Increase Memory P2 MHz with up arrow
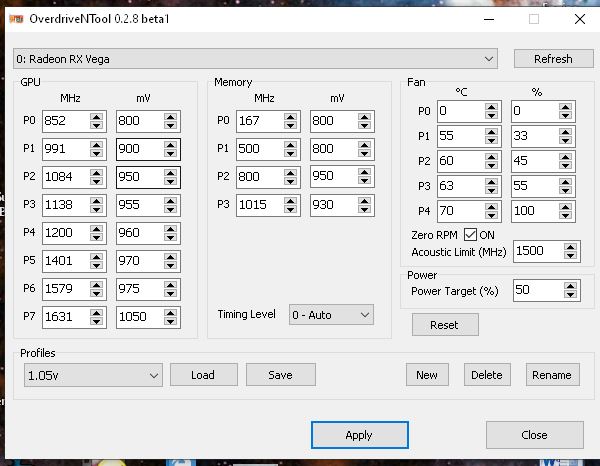600x466 pixels. [290, 173]
